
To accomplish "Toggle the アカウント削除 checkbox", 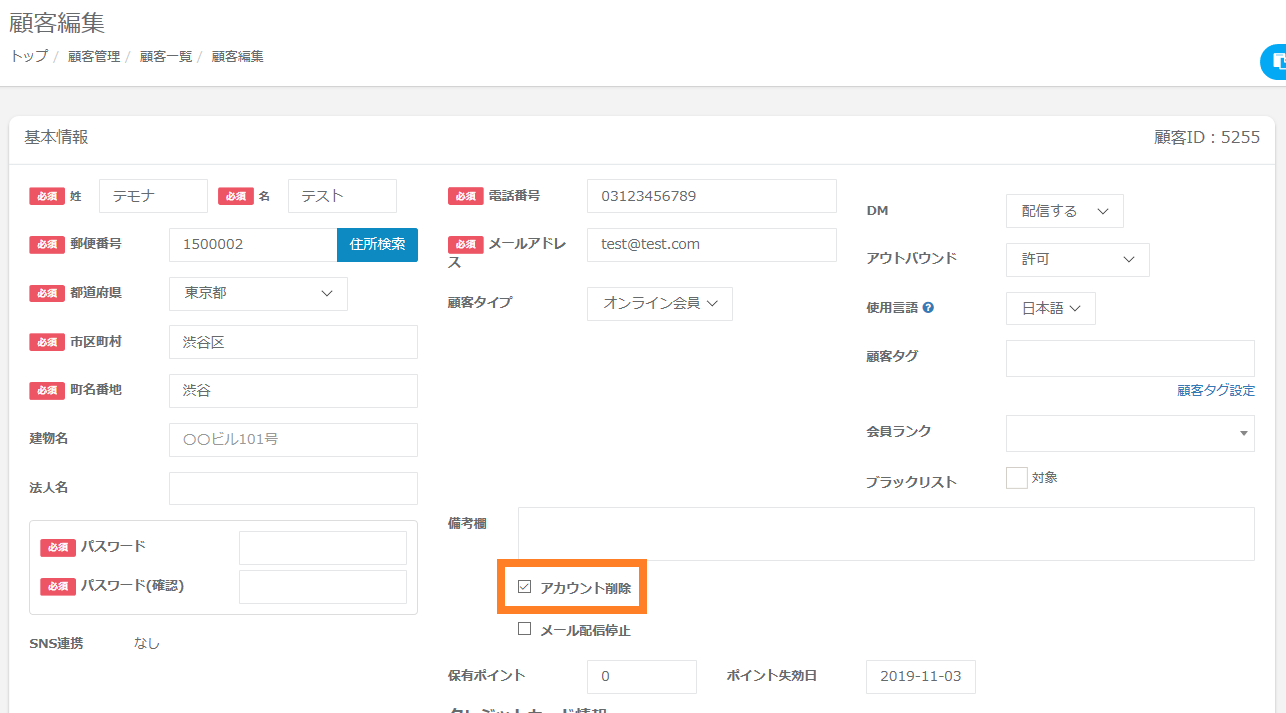I will (525, 587).
